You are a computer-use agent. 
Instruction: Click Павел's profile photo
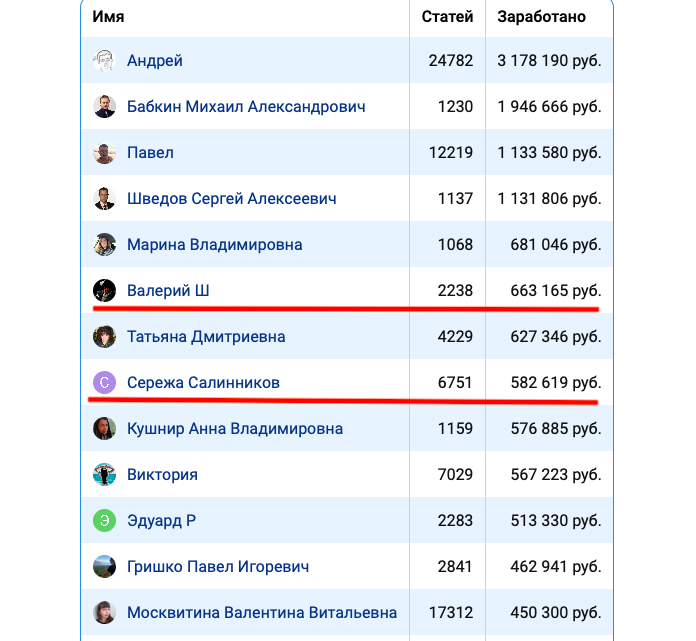(104, 153)
